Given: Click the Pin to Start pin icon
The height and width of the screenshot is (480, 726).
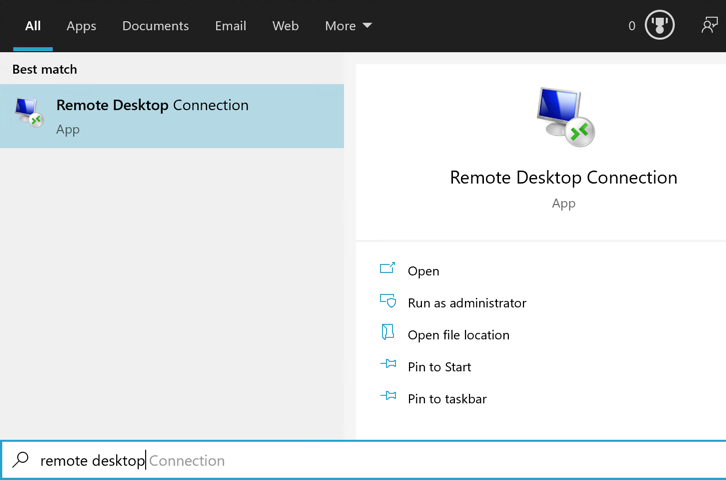Looking at the screenshot, I should tap(388, 366).
